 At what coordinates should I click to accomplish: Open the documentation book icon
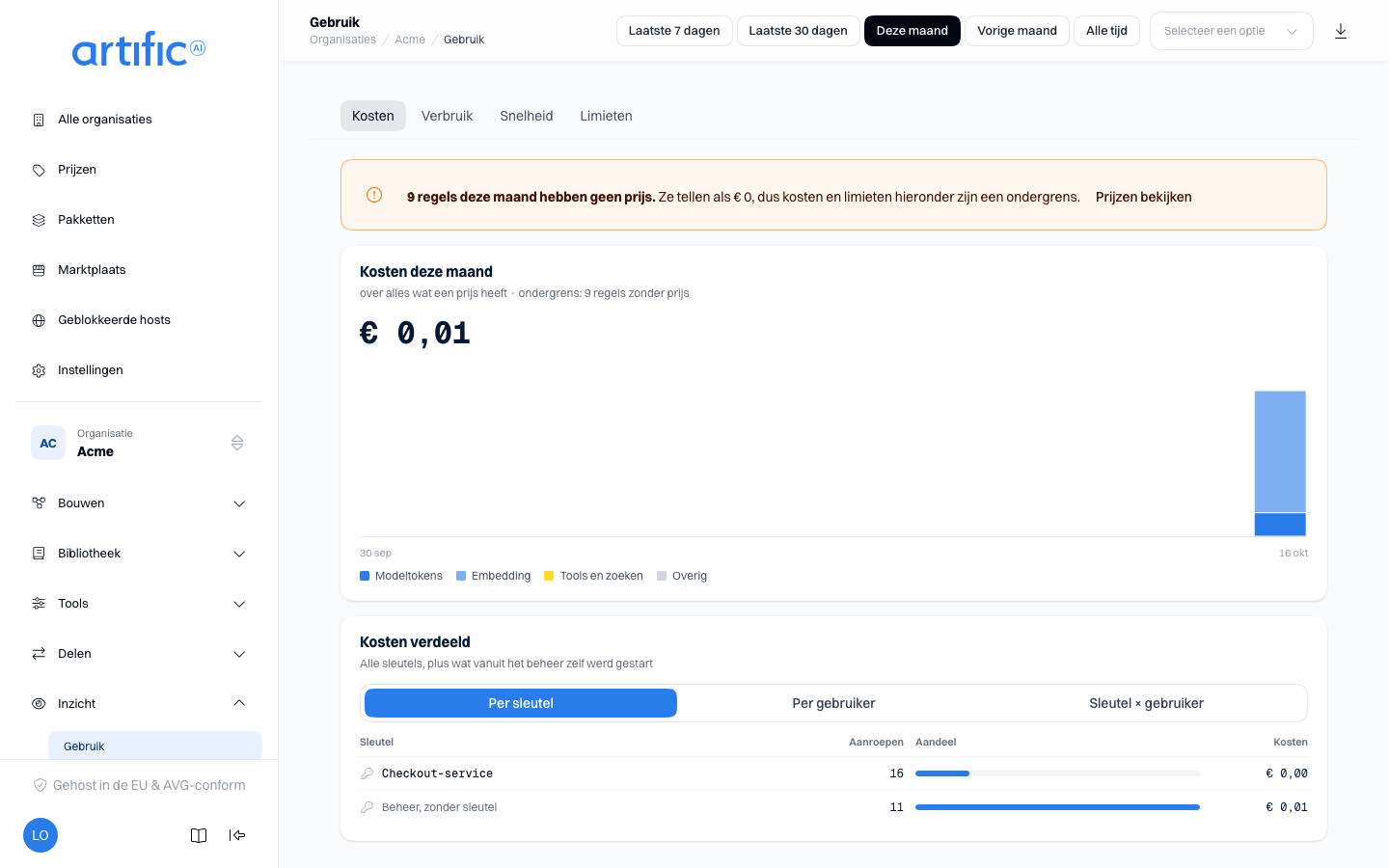(x=199, y=835)
